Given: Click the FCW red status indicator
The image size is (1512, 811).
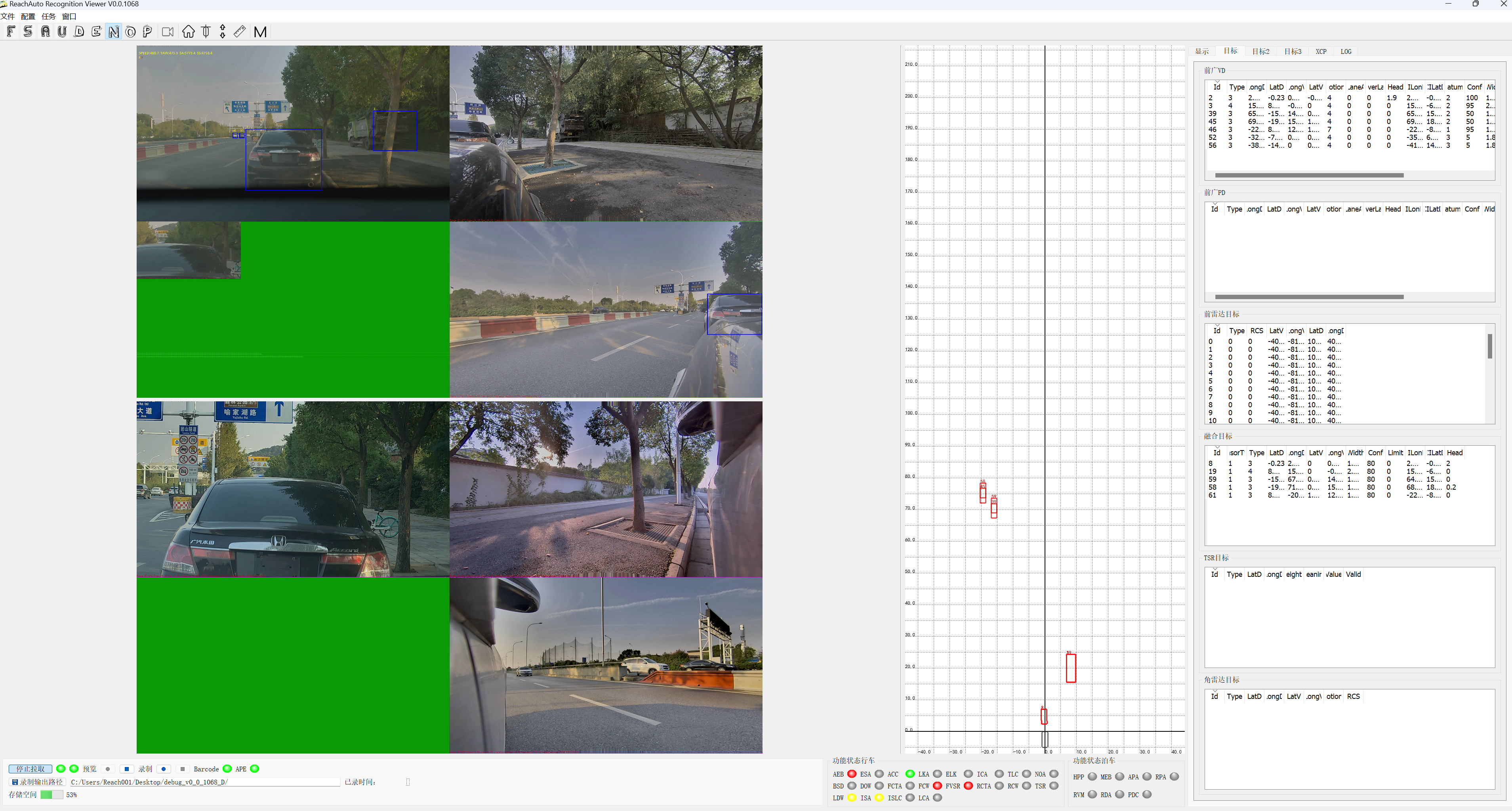Looking at the screenshot, I should coord(937,786).
